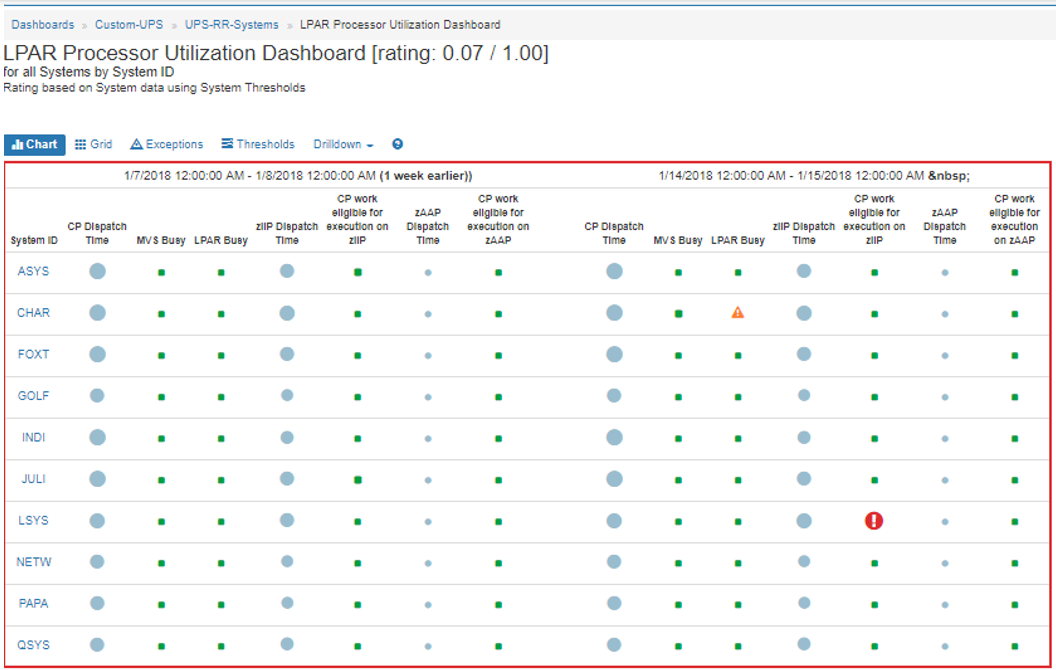Viewport: 1056px width, 670px height.
Task: Click LSYS CP Dispatch Time circle, week earlier
Action: (x=97, y=521)
